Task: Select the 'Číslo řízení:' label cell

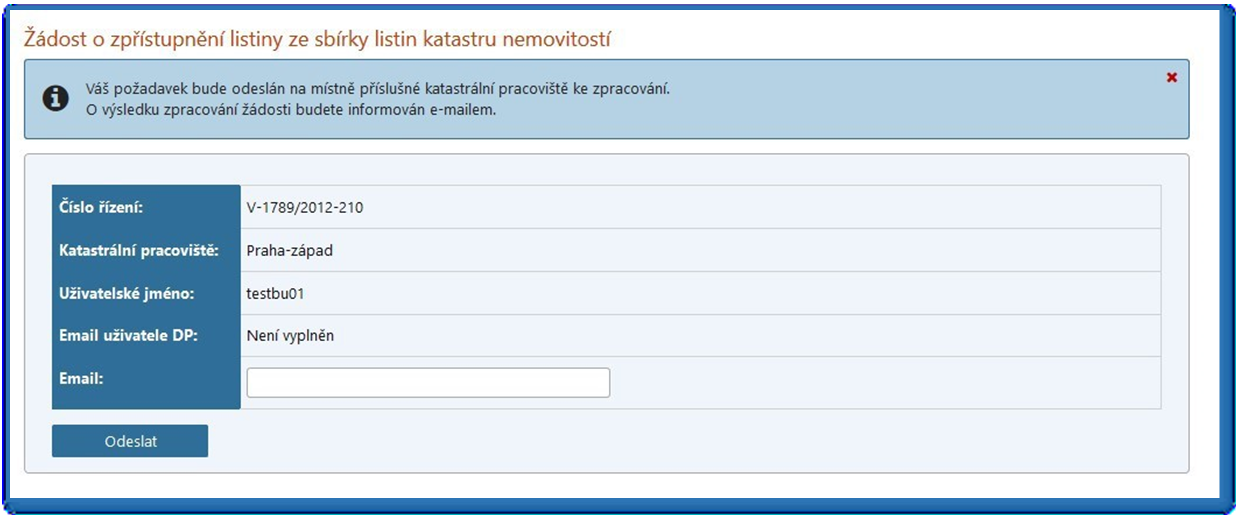Action: [145, 208]
